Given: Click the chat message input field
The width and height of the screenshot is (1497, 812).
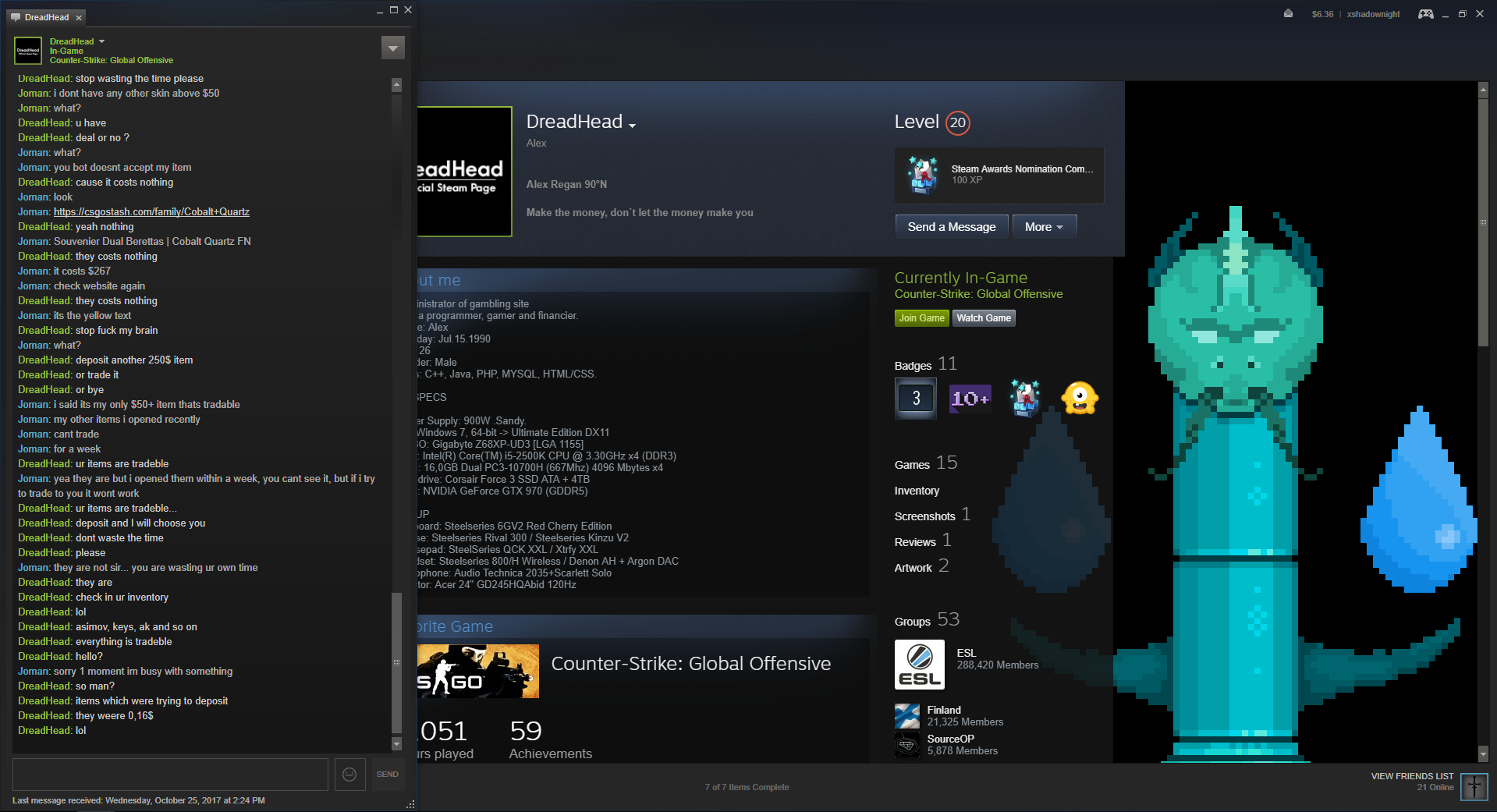Looking at the screenshot, I should point(170,775).
